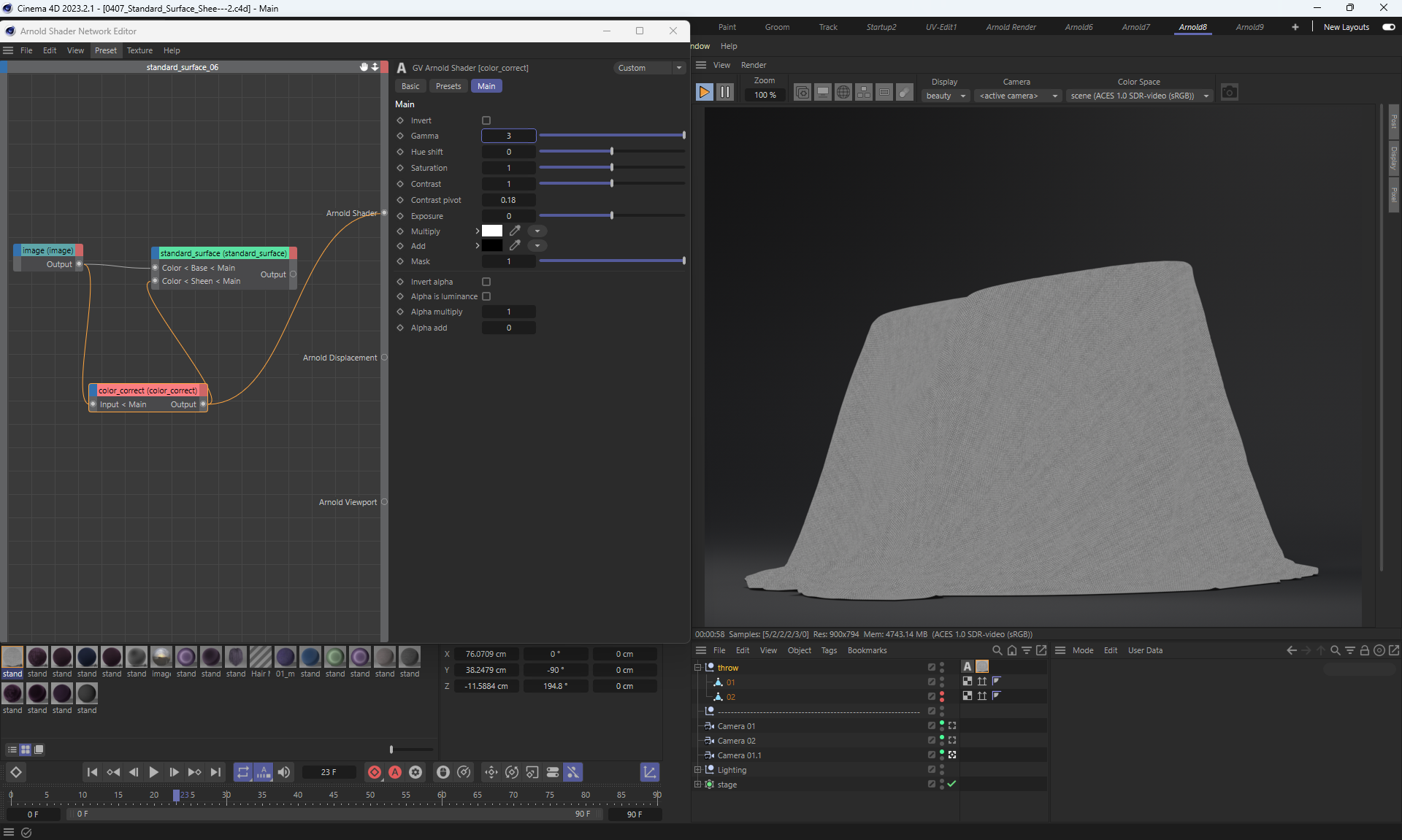Open the Color Space dropdown
Screen dimensions: 1402x840
point(1139,96)
